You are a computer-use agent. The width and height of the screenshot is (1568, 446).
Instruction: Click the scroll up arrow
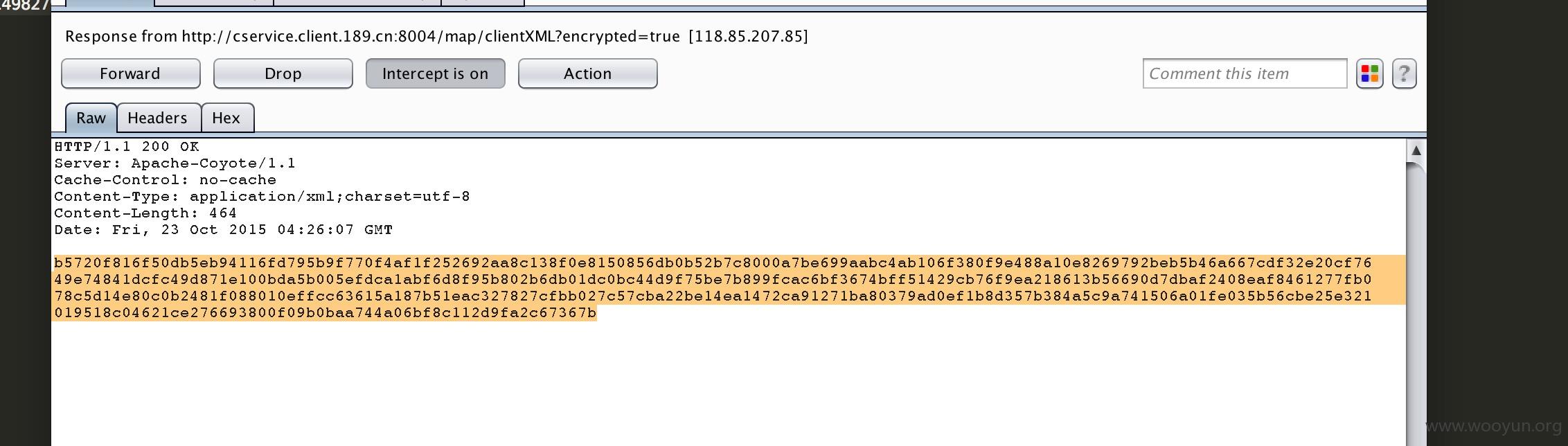point(1416,150)
